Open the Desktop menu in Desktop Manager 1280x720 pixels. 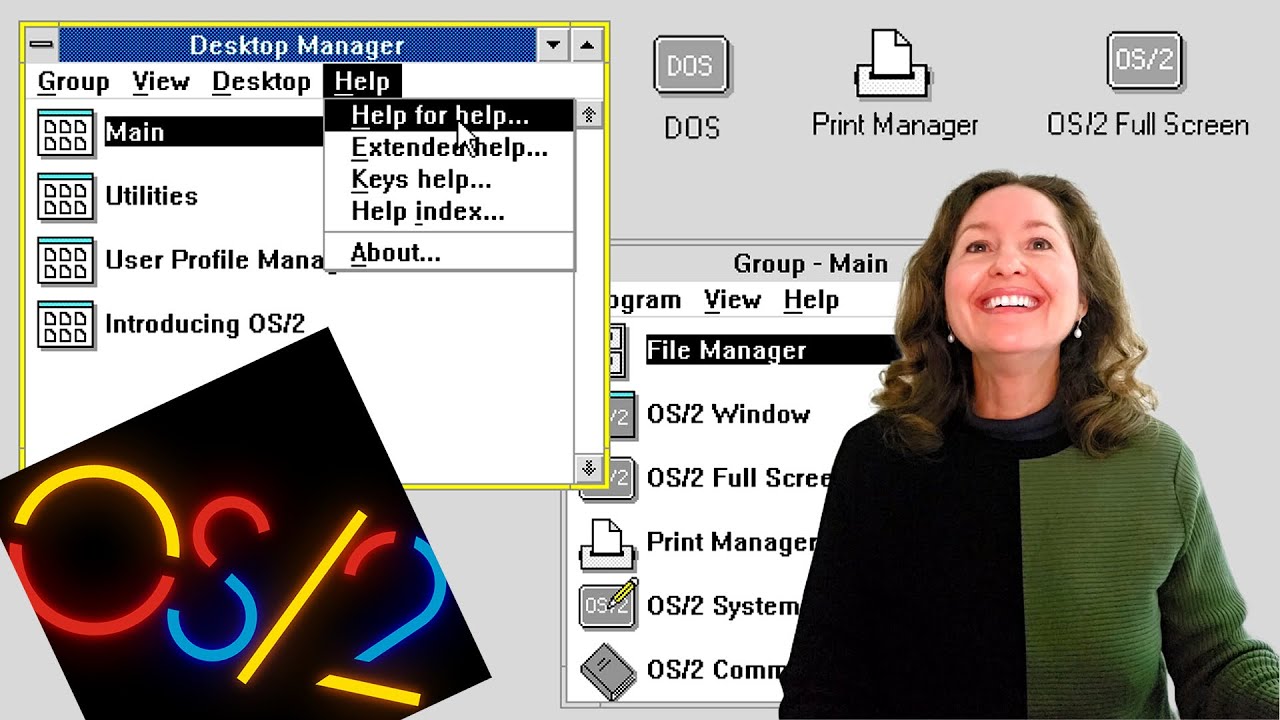[261, 81]
